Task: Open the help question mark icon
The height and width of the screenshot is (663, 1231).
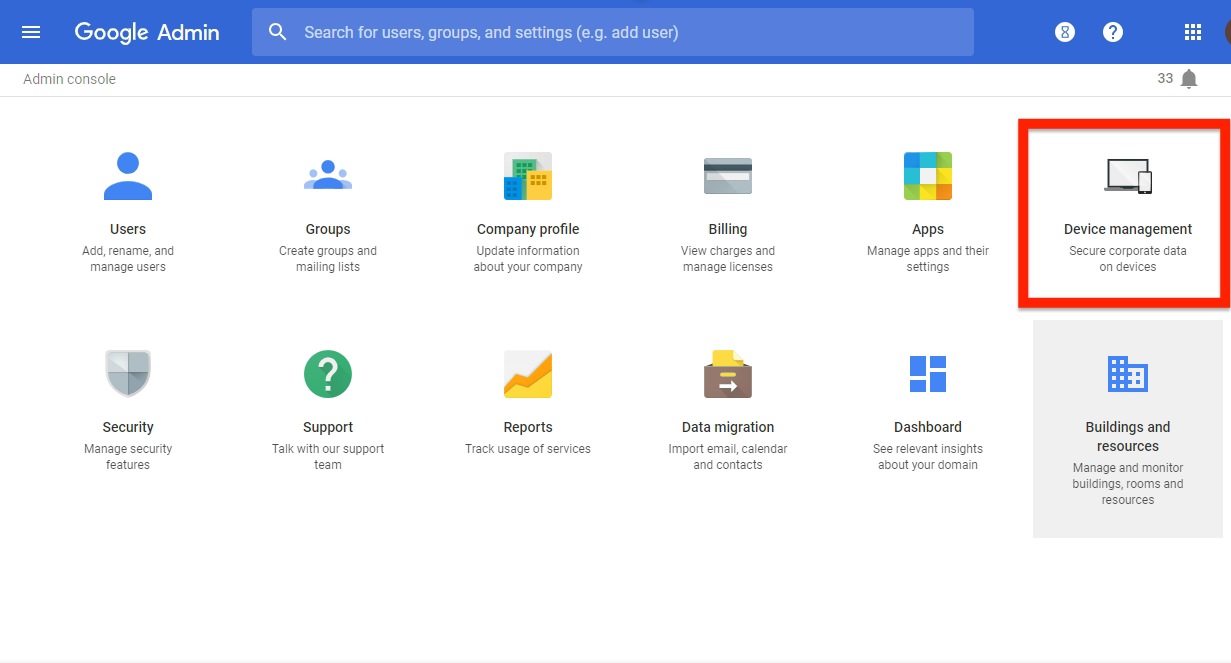Action: 1113,32
